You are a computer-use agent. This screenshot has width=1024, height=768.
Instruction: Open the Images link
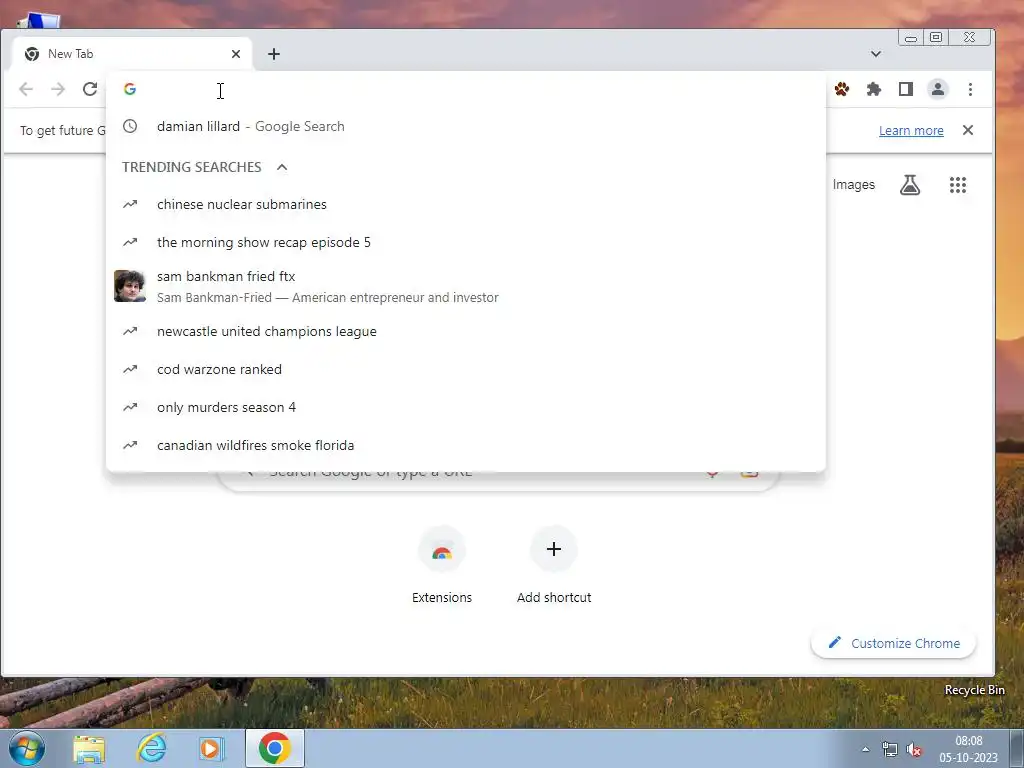854,185
